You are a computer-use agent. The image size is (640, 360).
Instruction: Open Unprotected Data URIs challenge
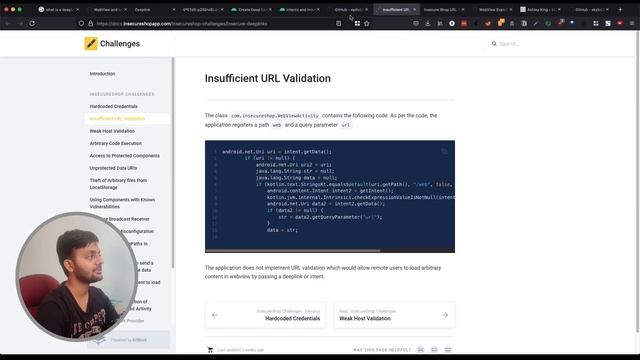(x=113, y=168)
